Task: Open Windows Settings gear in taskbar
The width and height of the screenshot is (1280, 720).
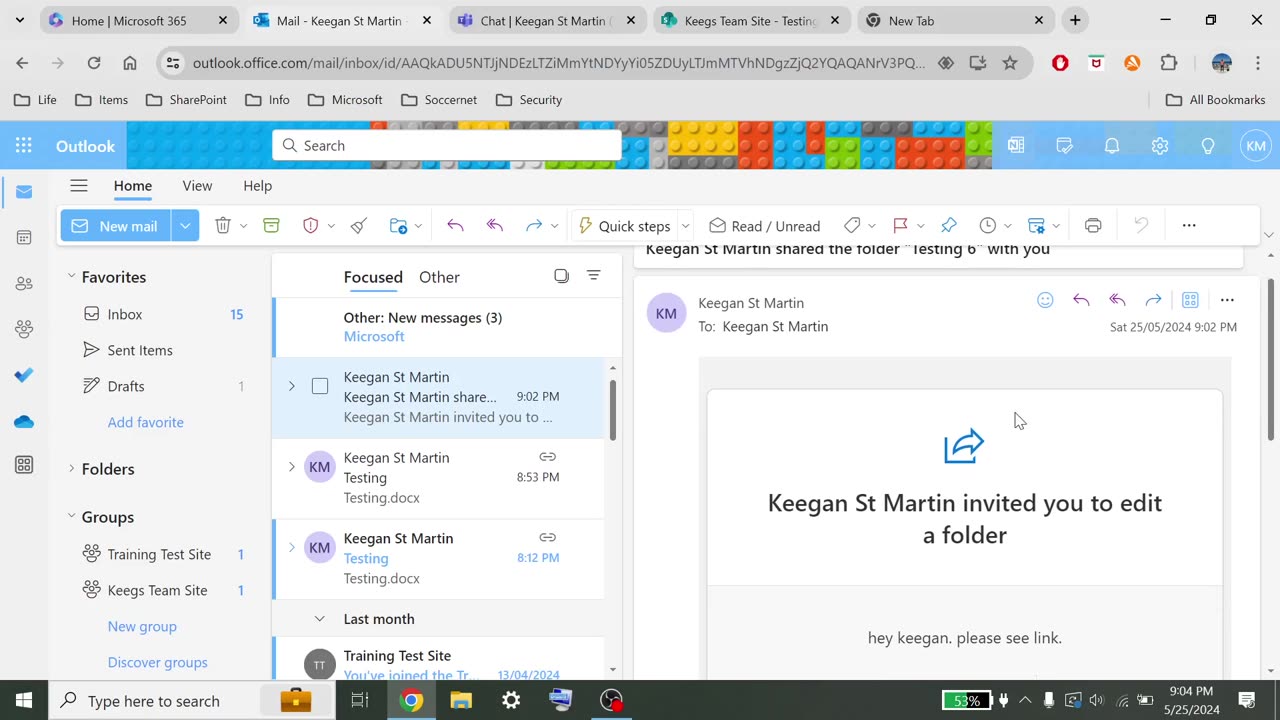Action: click(511, 700)
